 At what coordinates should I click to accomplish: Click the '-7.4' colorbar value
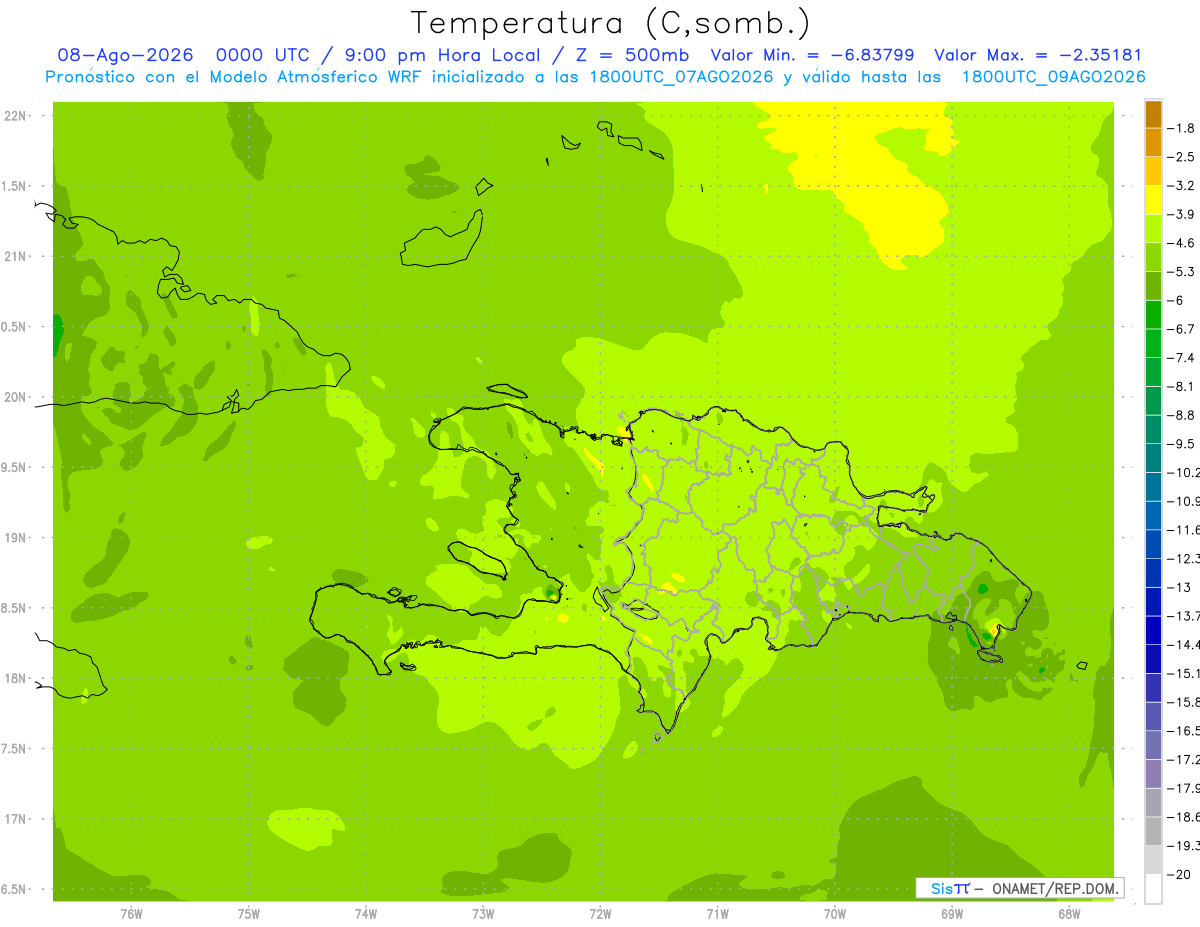(1181, 358)
